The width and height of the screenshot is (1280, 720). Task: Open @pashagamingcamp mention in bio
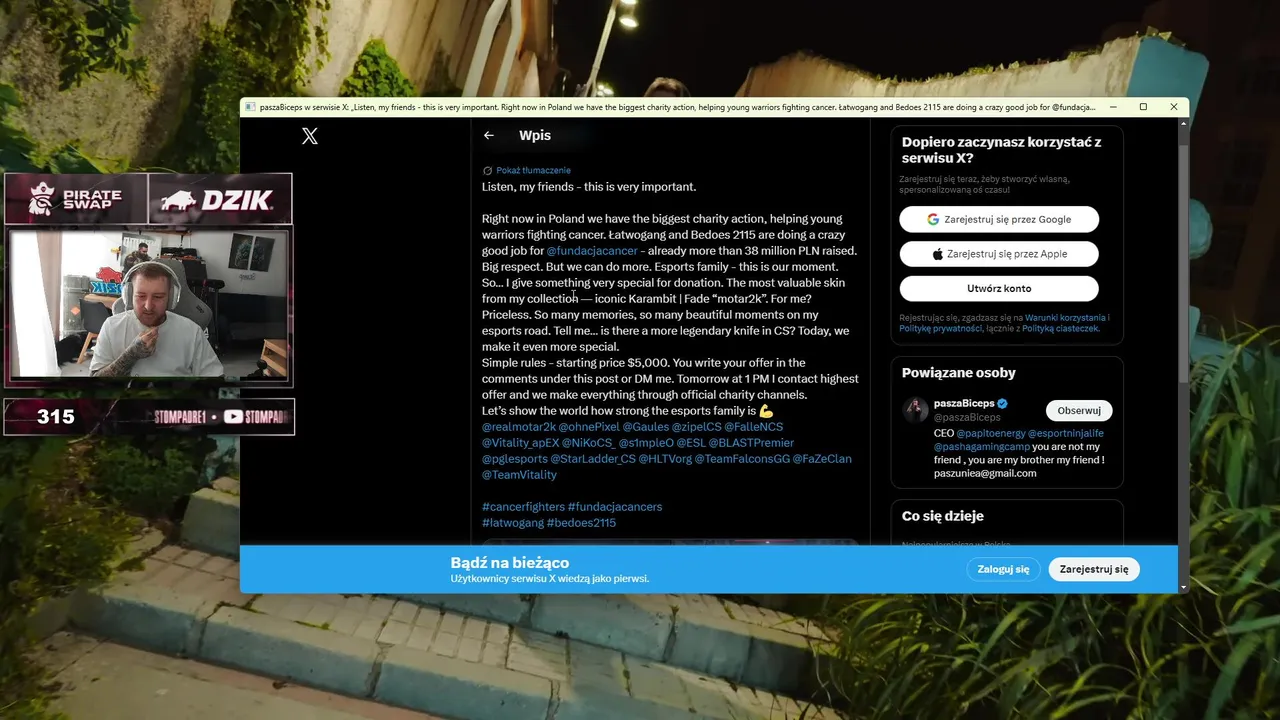click(x=981, y=447)
